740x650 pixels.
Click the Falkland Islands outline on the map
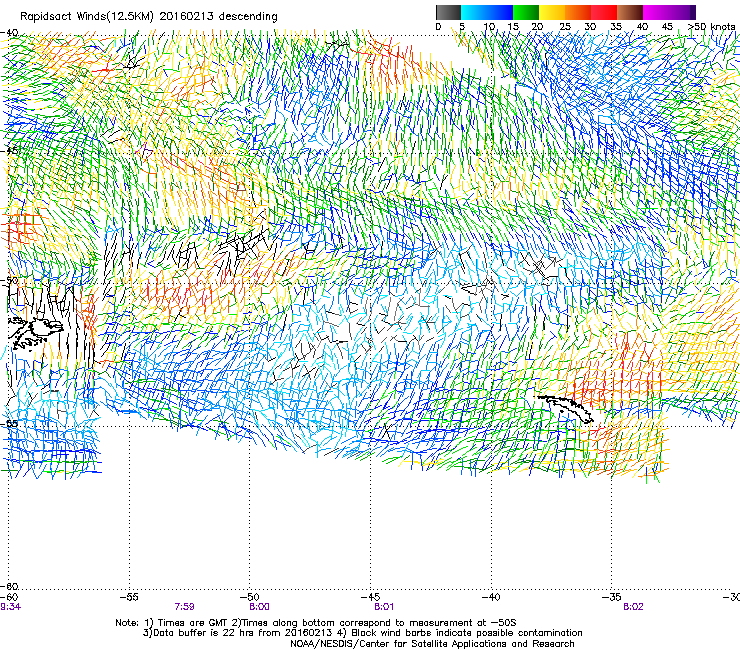[36, 332]
